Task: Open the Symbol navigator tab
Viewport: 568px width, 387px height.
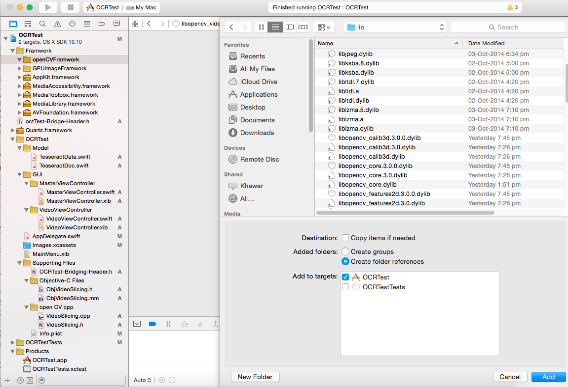Action: pyautogui.click(x=28, y=24)
